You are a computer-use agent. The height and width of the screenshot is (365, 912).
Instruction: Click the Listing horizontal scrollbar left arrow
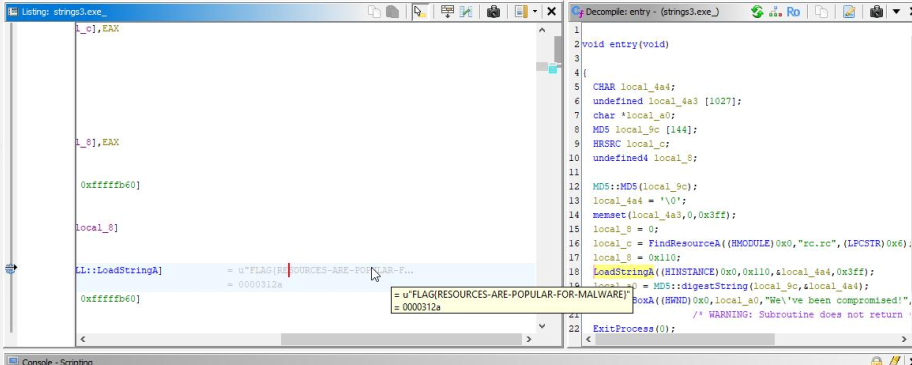(83, 339)
